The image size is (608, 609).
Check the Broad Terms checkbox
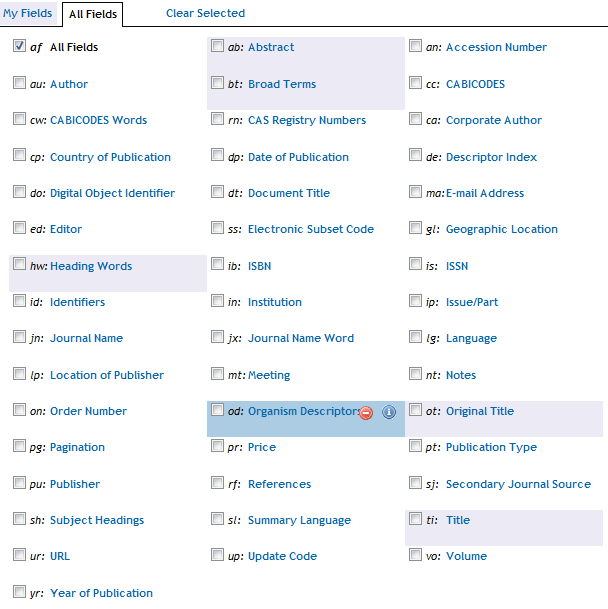(x=218, y=83)
